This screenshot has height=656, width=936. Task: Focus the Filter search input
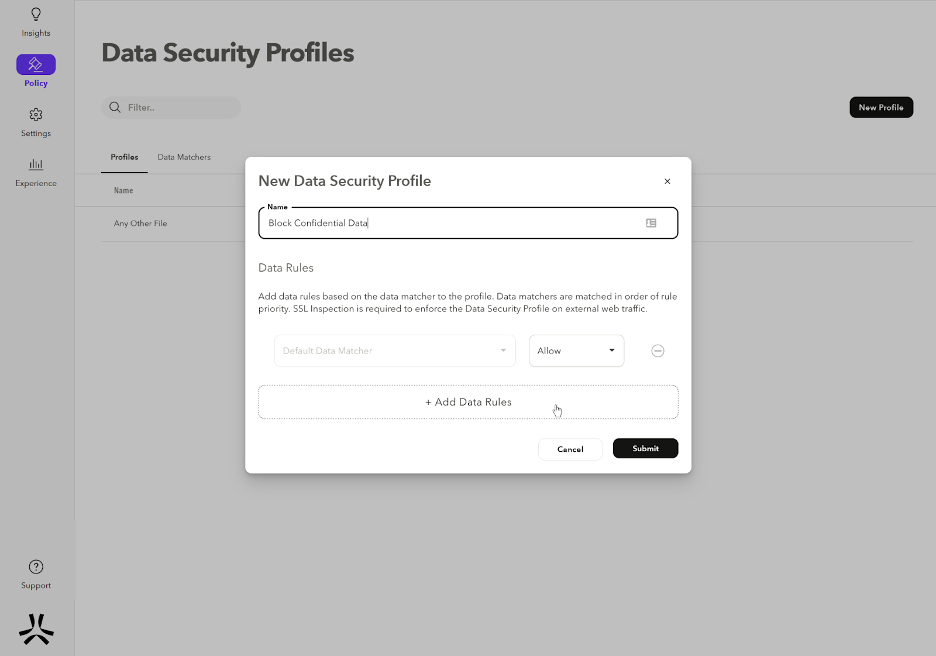180,107
